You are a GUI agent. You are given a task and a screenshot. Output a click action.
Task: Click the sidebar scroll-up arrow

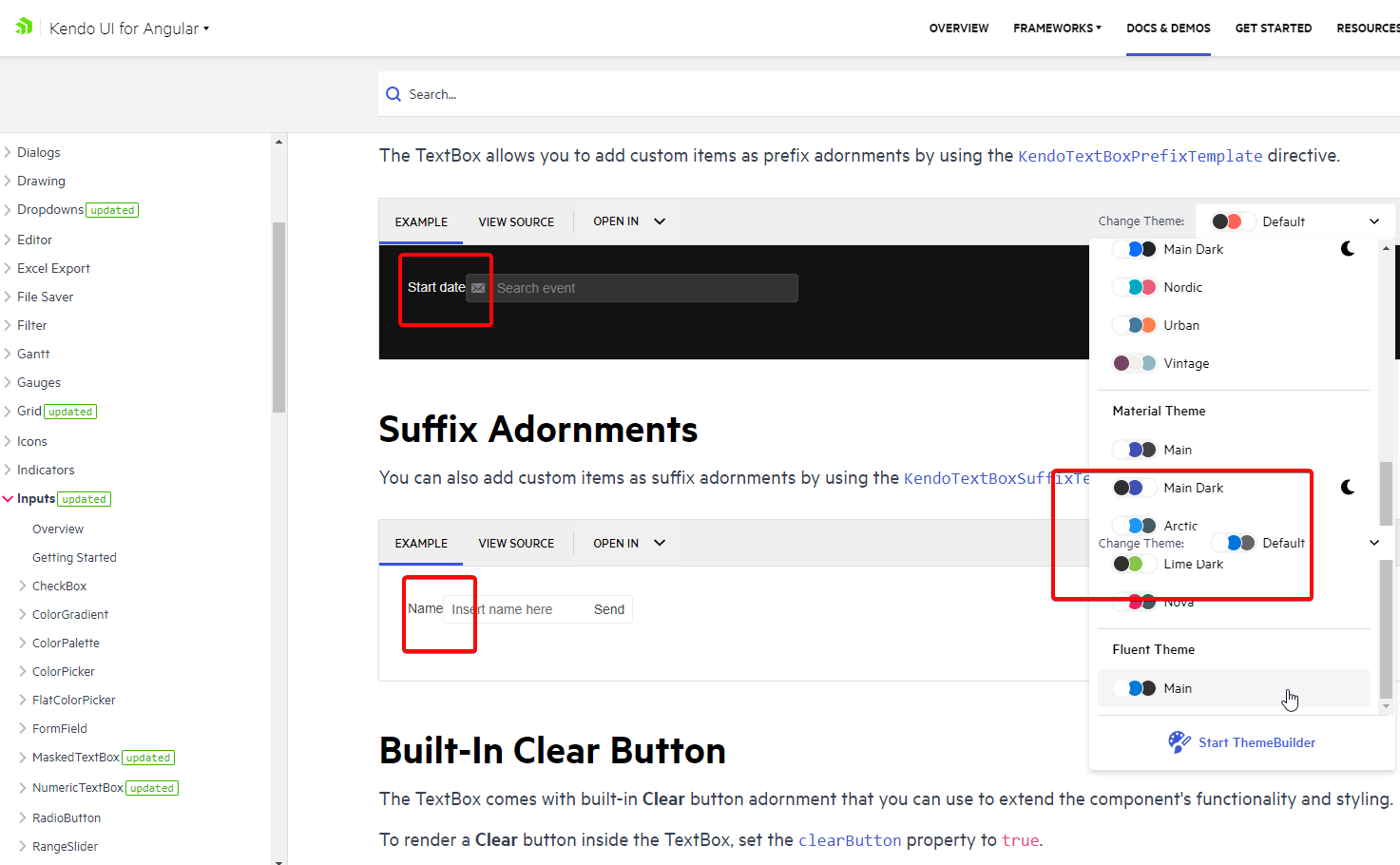click(x=278, y=142)
